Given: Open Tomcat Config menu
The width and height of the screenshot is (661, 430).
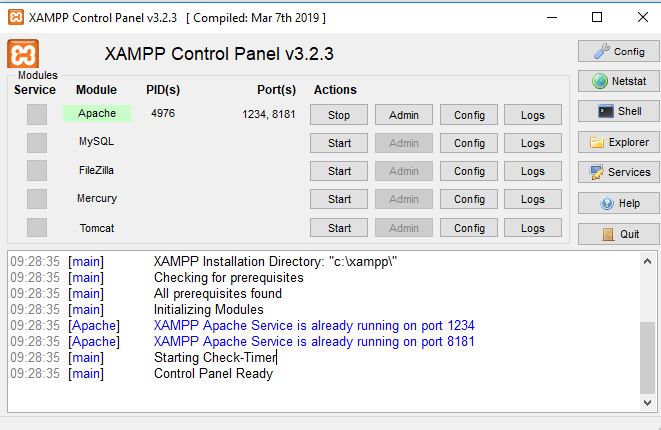Looking at the screenshot, I should point(469,228).
